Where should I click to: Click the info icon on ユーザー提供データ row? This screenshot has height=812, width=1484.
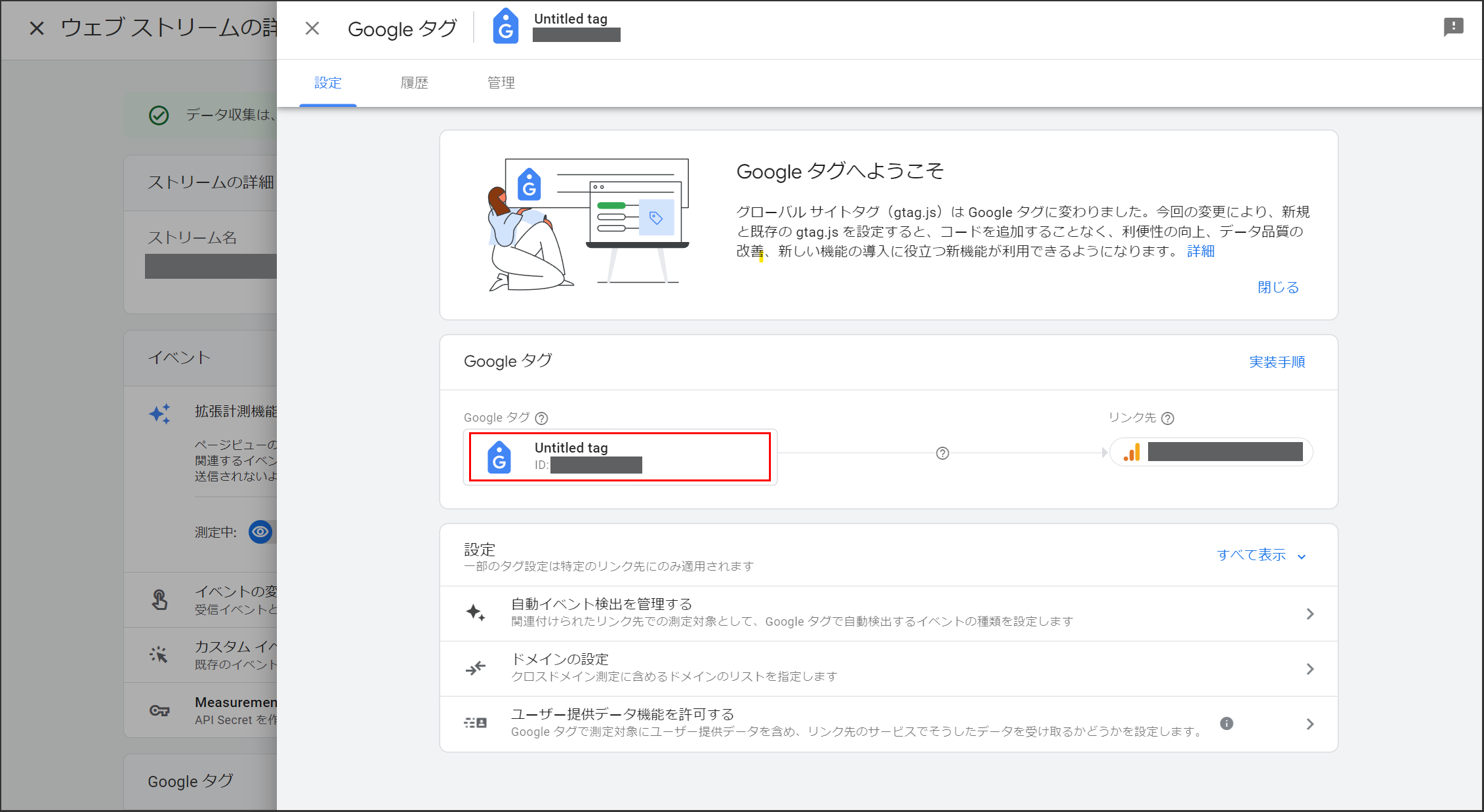[1227, 723]
